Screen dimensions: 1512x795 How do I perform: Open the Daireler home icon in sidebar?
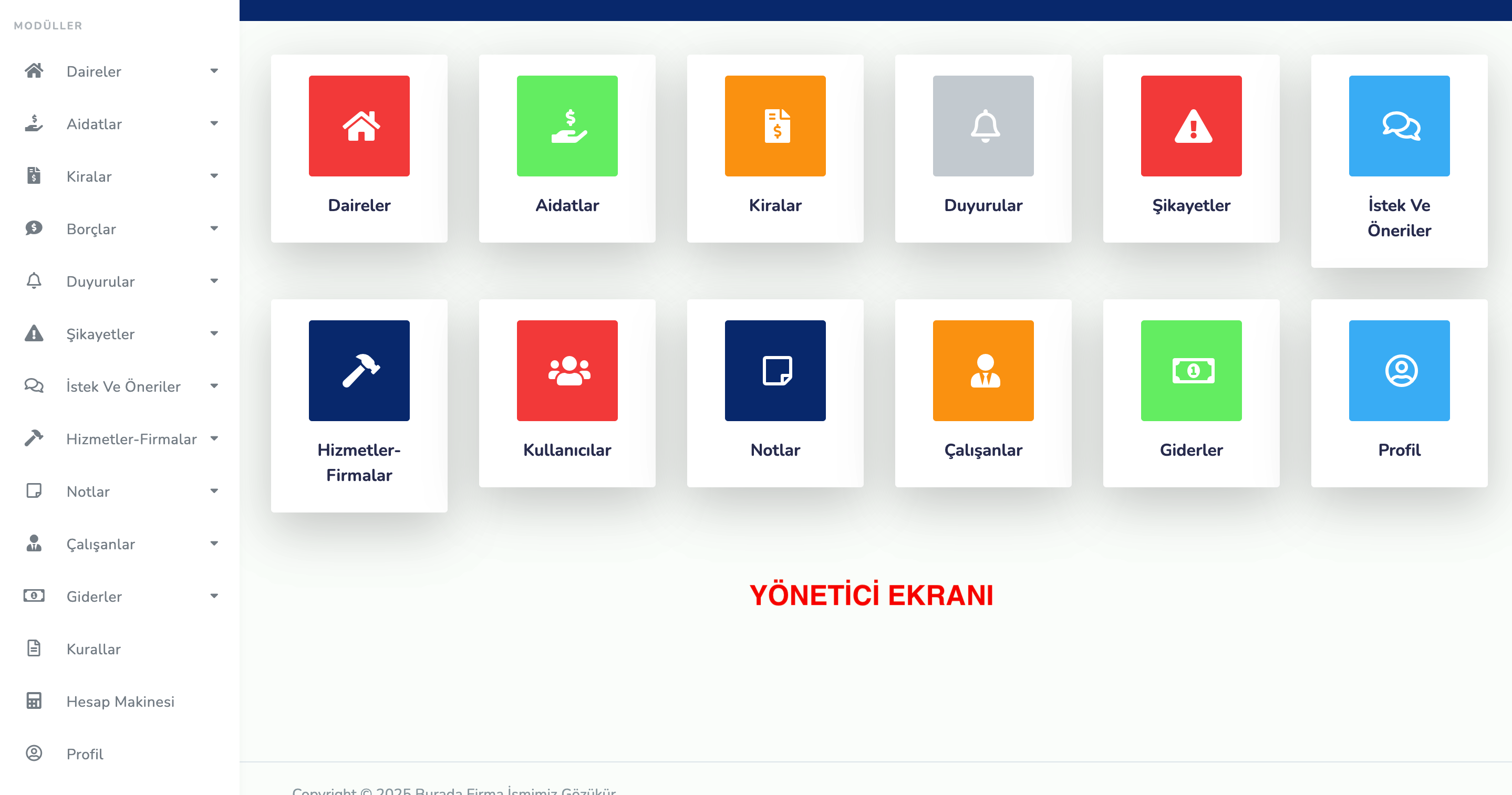34,70
